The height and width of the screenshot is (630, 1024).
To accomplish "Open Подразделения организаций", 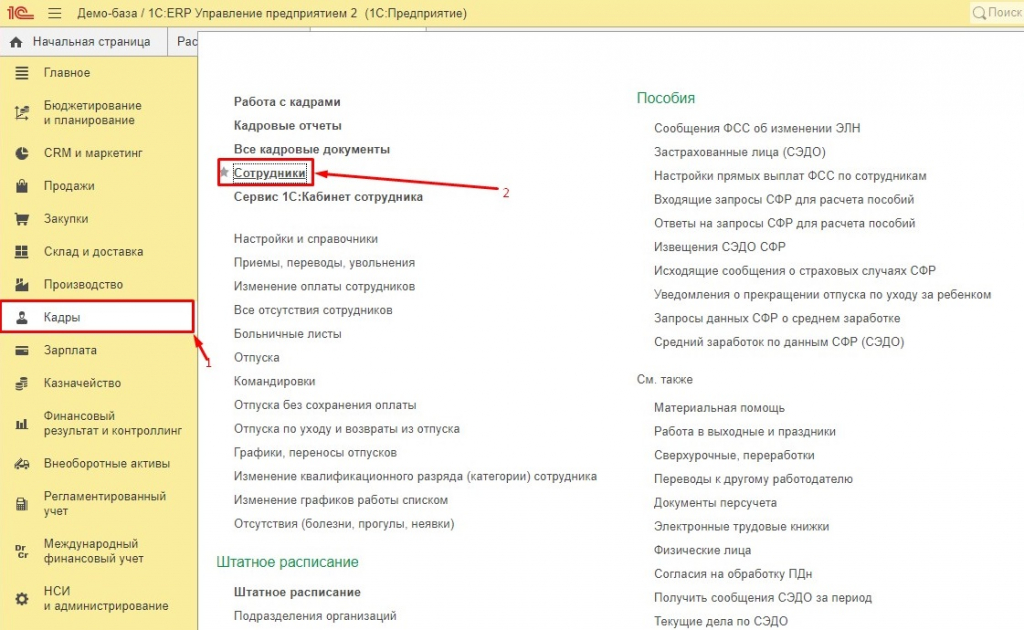I will [x=315, y=616].
